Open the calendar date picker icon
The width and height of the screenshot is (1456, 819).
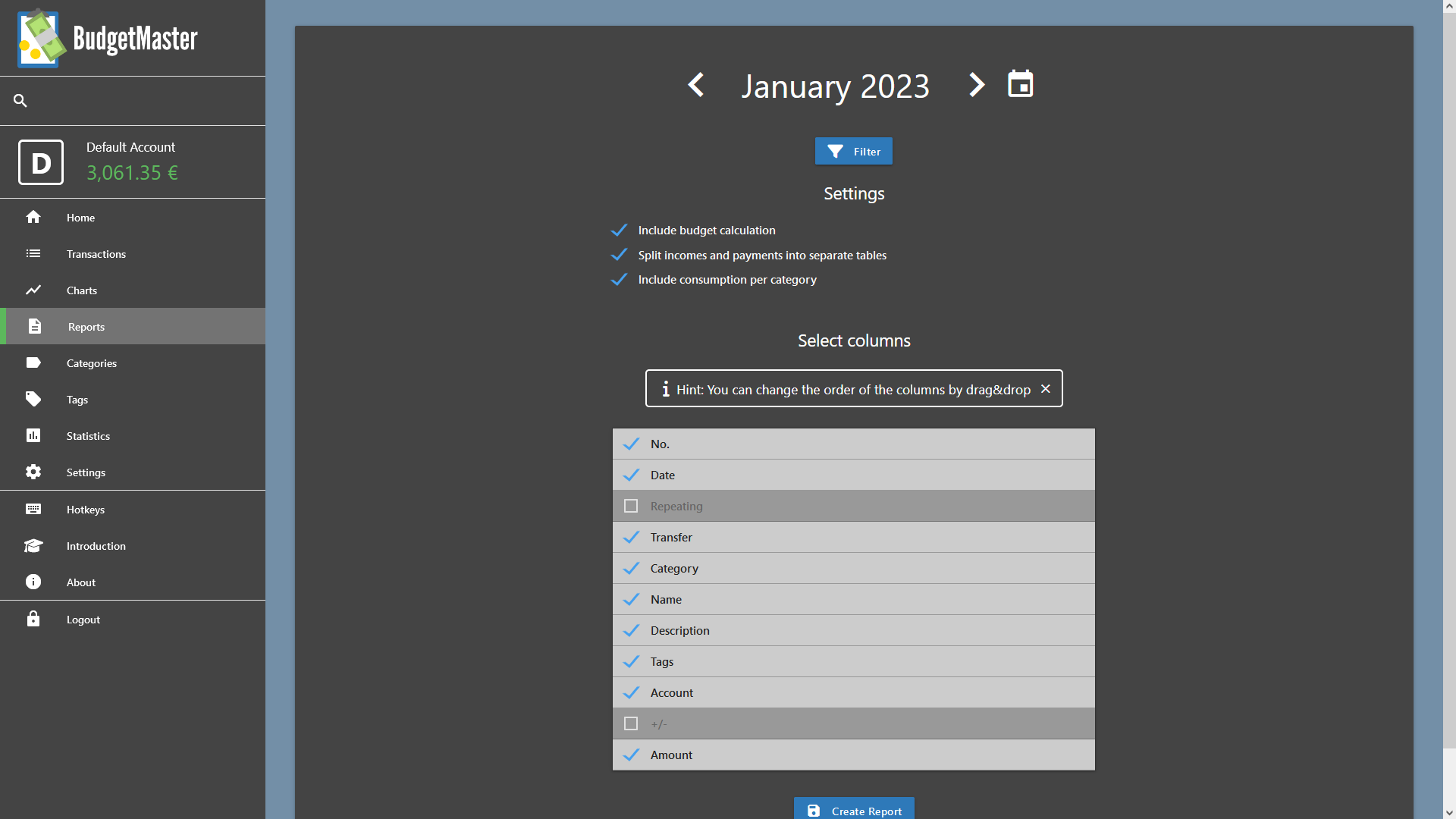pyautogui.click(x=1021, y=83)
